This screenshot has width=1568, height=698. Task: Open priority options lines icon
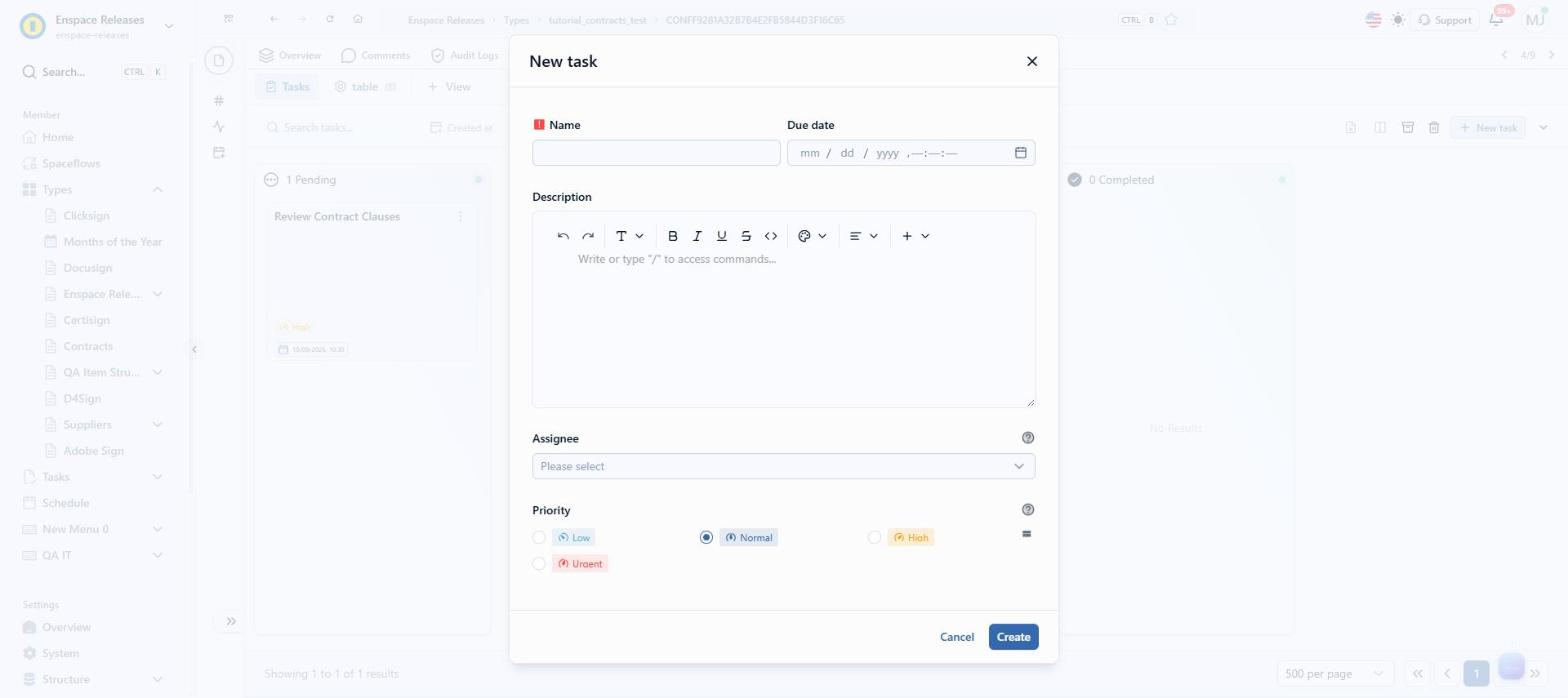click(x=1026, y=534)
